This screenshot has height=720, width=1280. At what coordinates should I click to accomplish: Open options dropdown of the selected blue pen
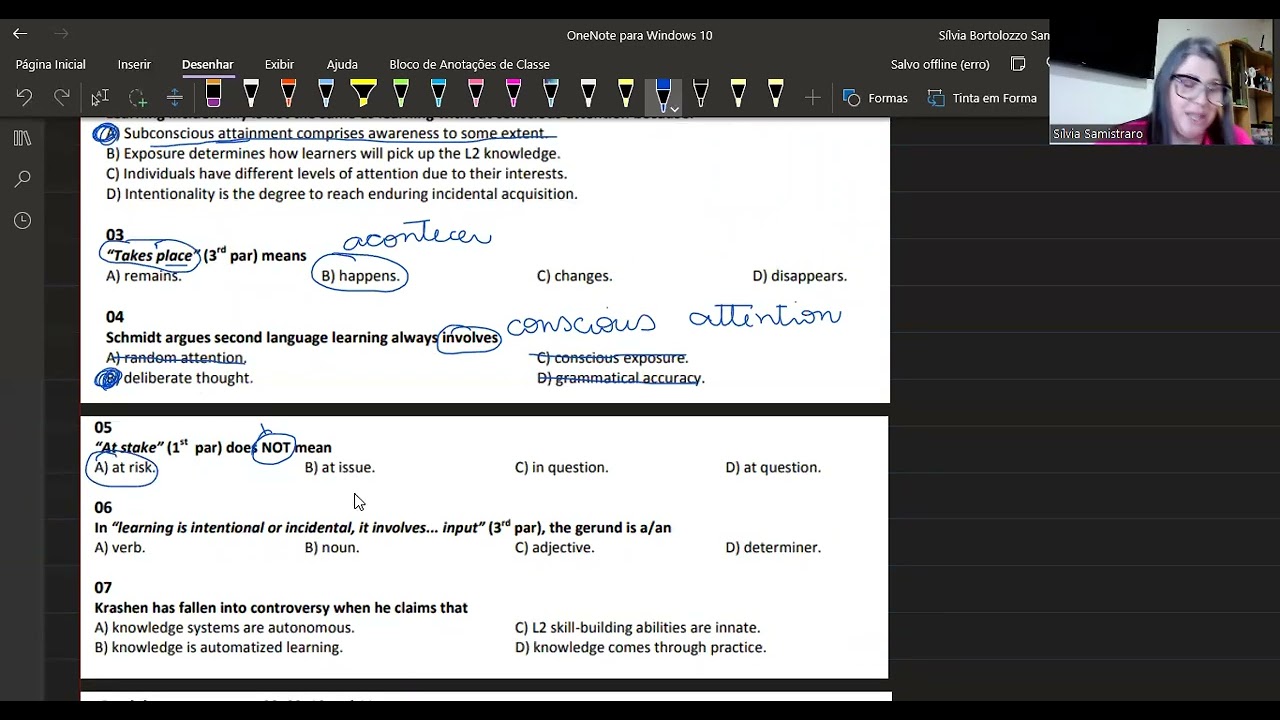[x=674, y=108]
